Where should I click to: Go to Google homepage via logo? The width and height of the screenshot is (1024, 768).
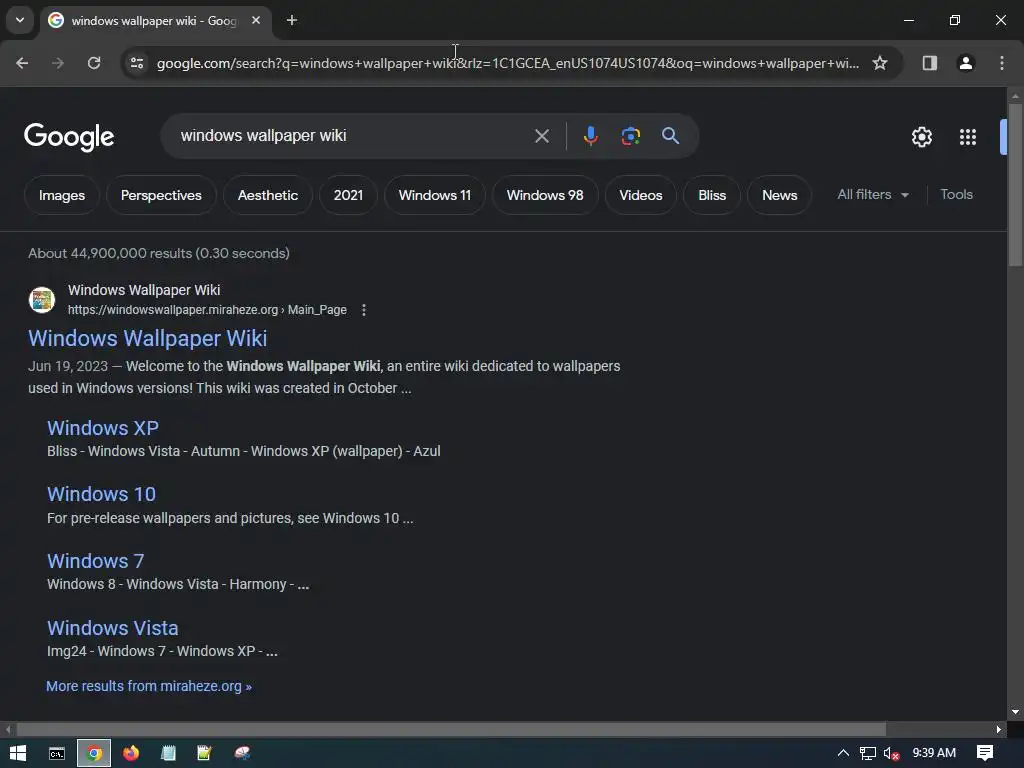69,137
